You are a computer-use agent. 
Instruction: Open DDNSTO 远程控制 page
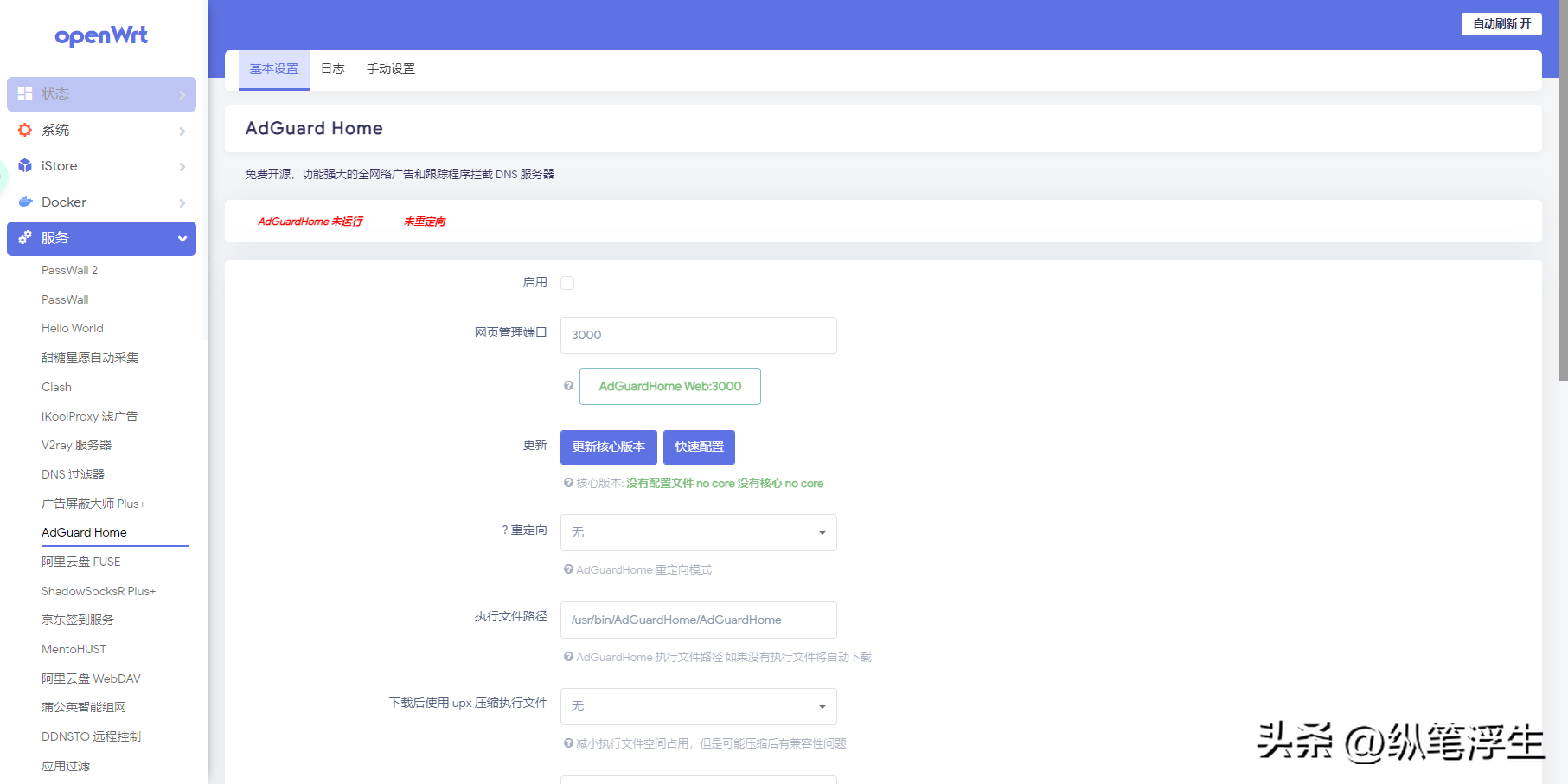91,736
